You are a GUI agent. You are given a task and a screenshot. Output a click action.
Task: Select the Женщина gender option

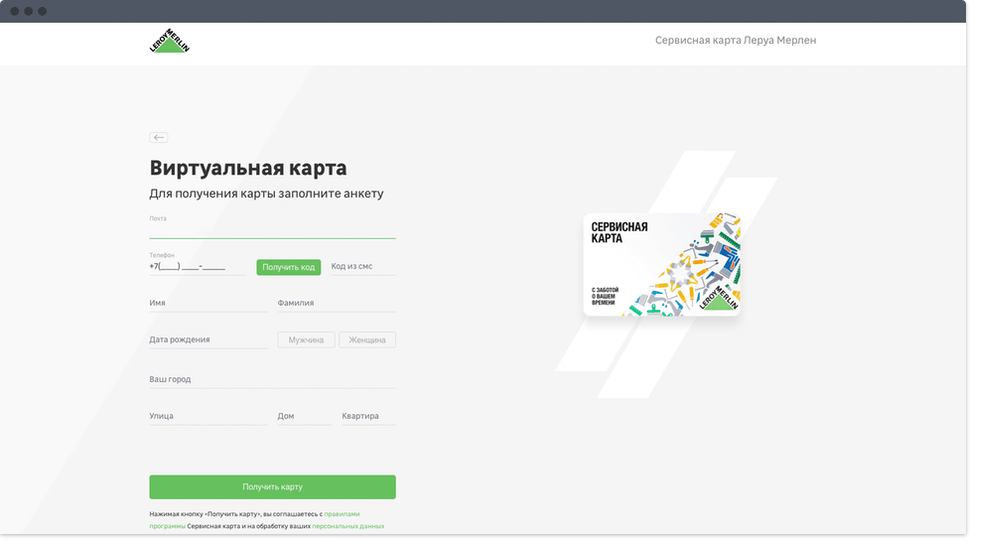(x=367, y=340)
